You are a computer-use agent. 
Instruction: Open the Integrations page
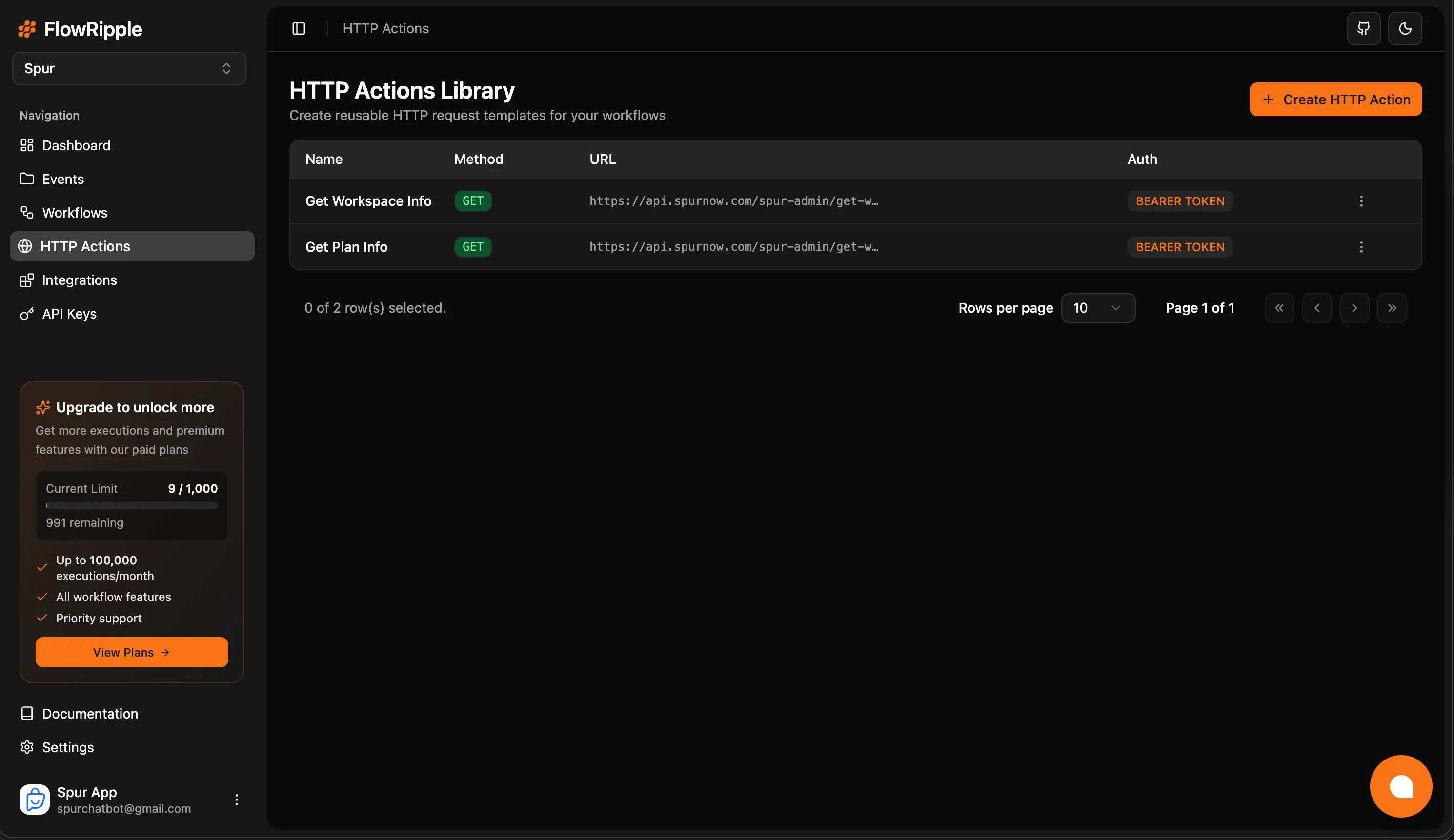coord(79,280)
